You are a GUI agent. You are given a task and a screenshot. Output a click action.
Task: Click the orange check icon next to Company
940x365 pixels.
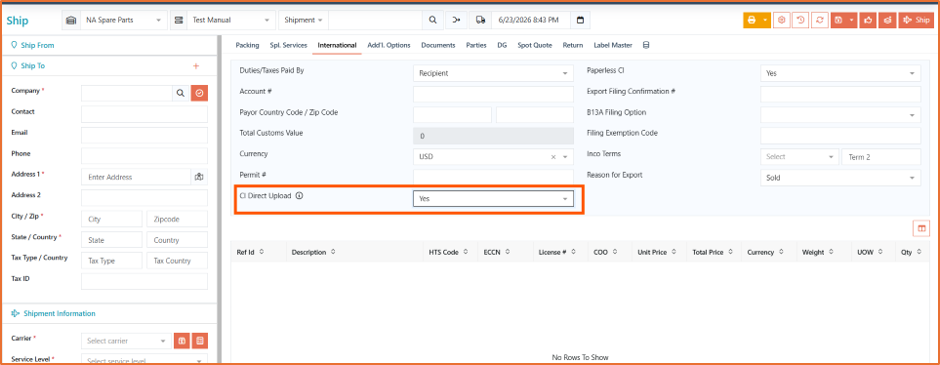click(x=200, y=93)
